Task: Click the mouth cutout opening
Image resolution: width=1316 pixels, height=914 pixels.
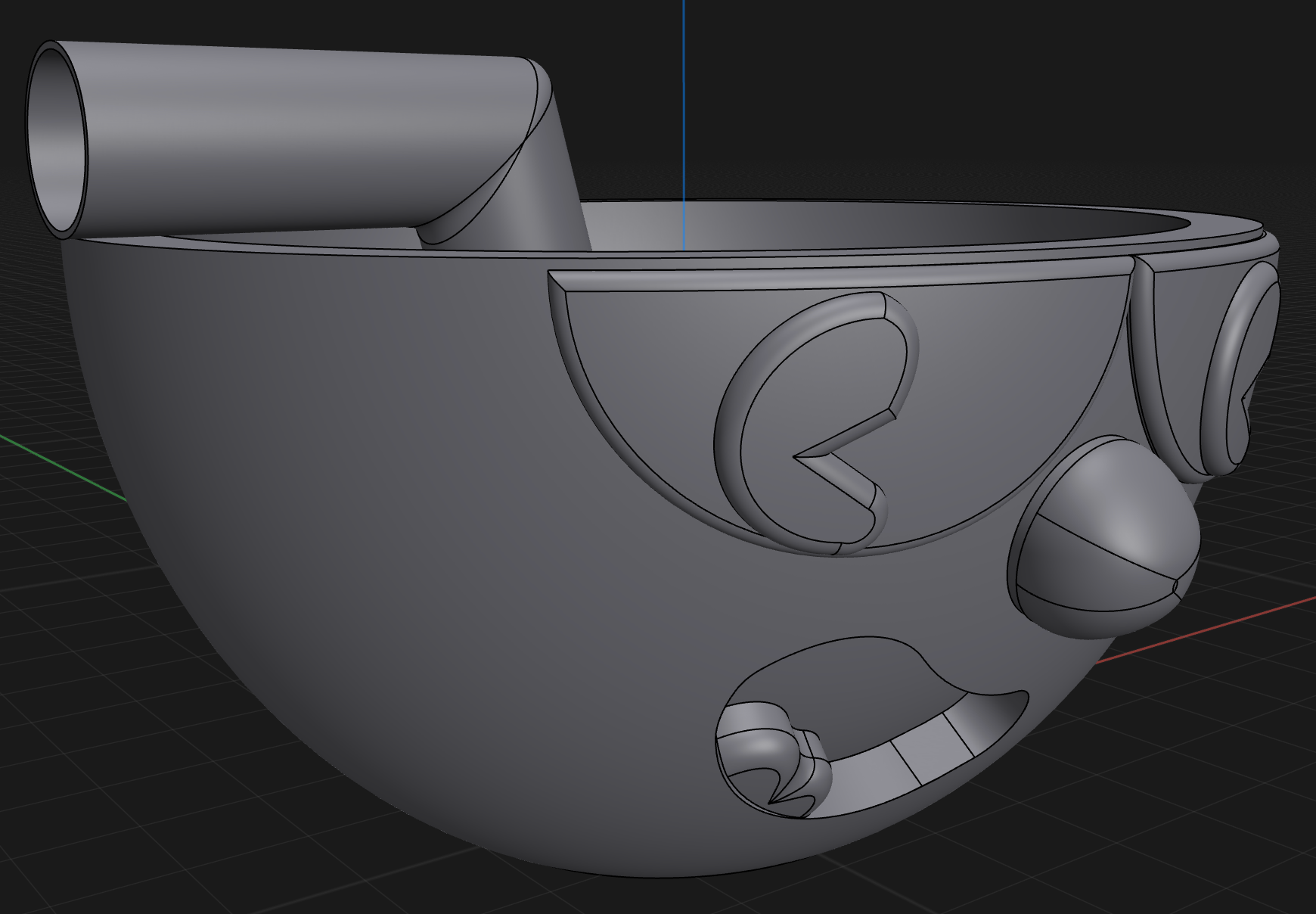Action: pyautogui.click(x=870, y=726)
